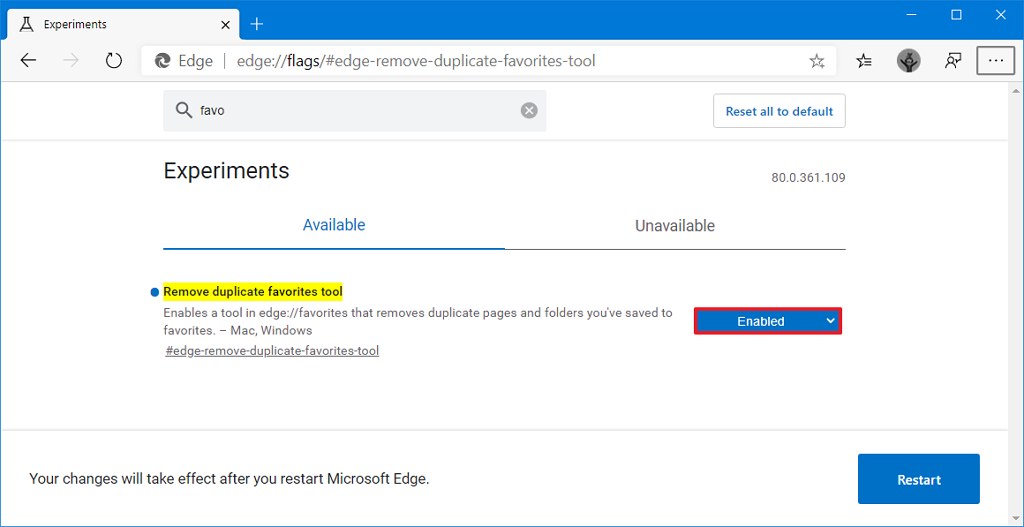The image size is (1024, 527).
Task: Refresh the current page
Action: coord(114,61)
